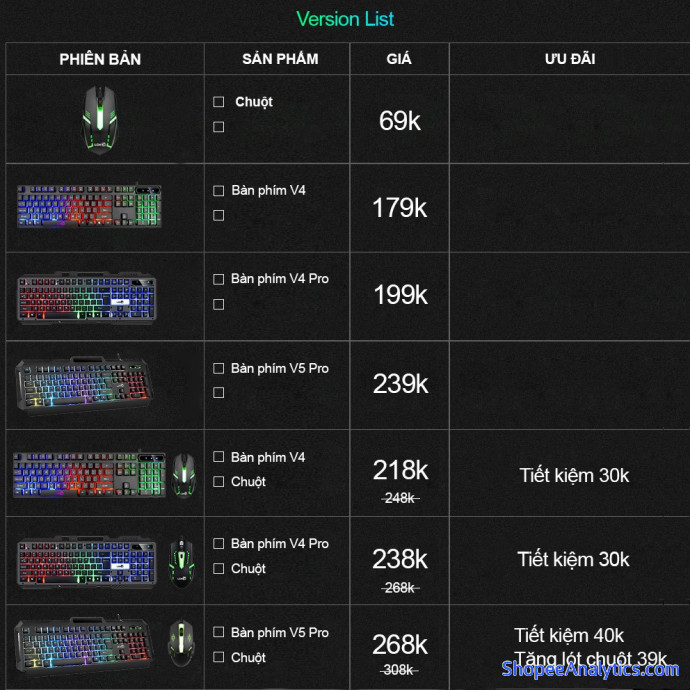The image size is (690, 690).
Task: Click the V5 Pro keyboard image priced 239k
Action: pyautogui.click(x=87, y=384)
